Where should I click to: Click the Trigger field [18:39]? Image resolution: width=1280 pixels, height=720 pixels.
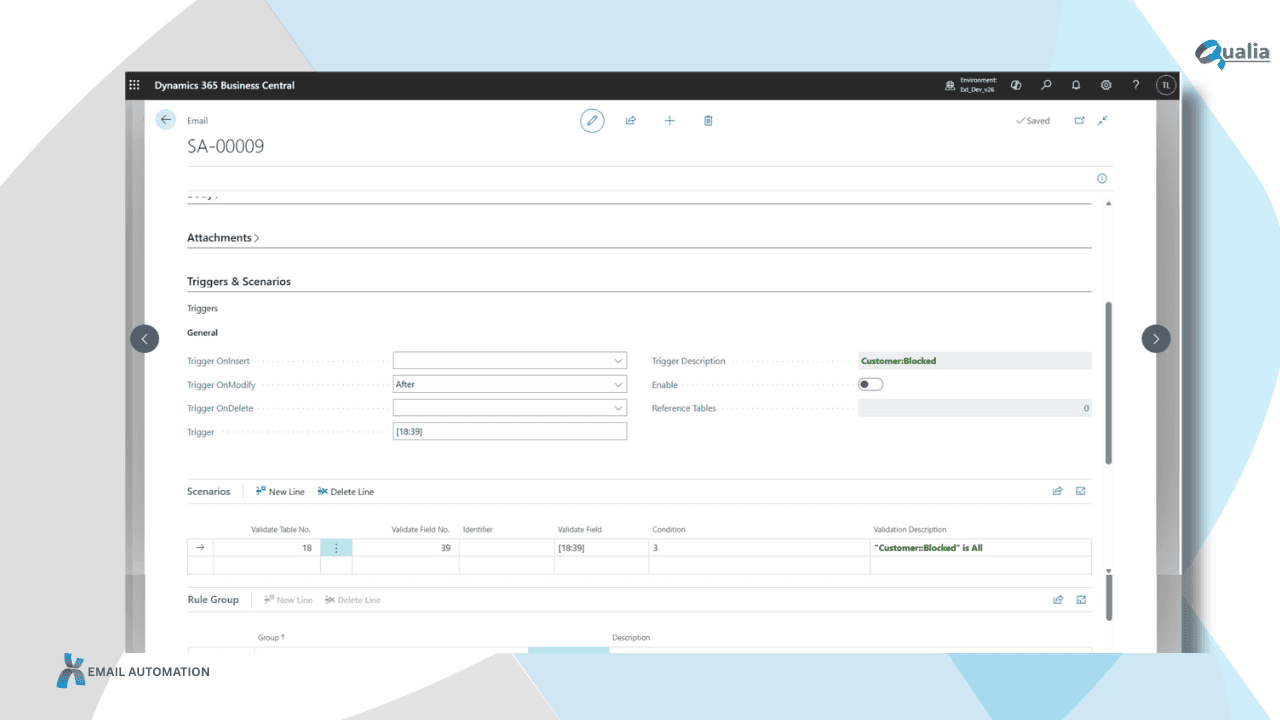tap(510, 431)
